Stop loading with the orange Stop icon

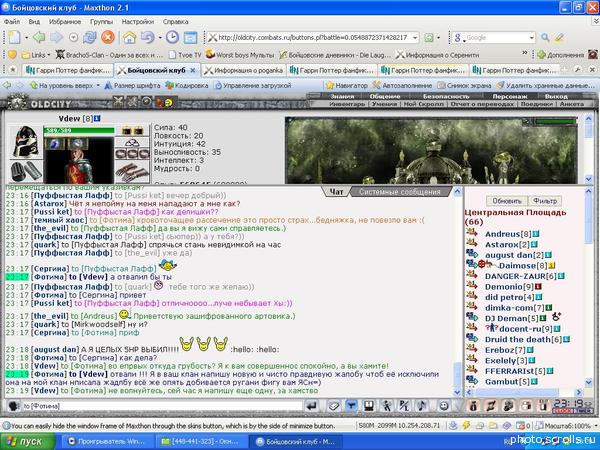pyautogui.click(x=108, y=38)
